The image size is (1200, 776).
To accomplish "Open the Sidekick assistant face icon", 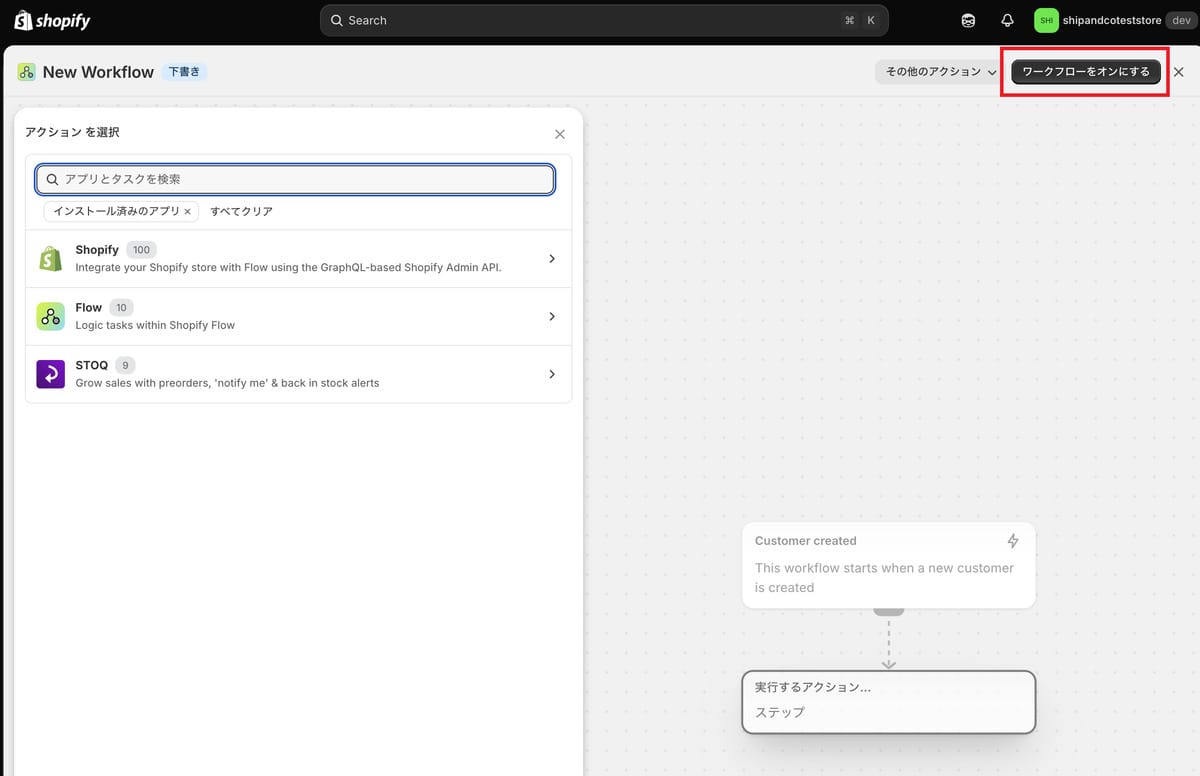I will point(968,20).
